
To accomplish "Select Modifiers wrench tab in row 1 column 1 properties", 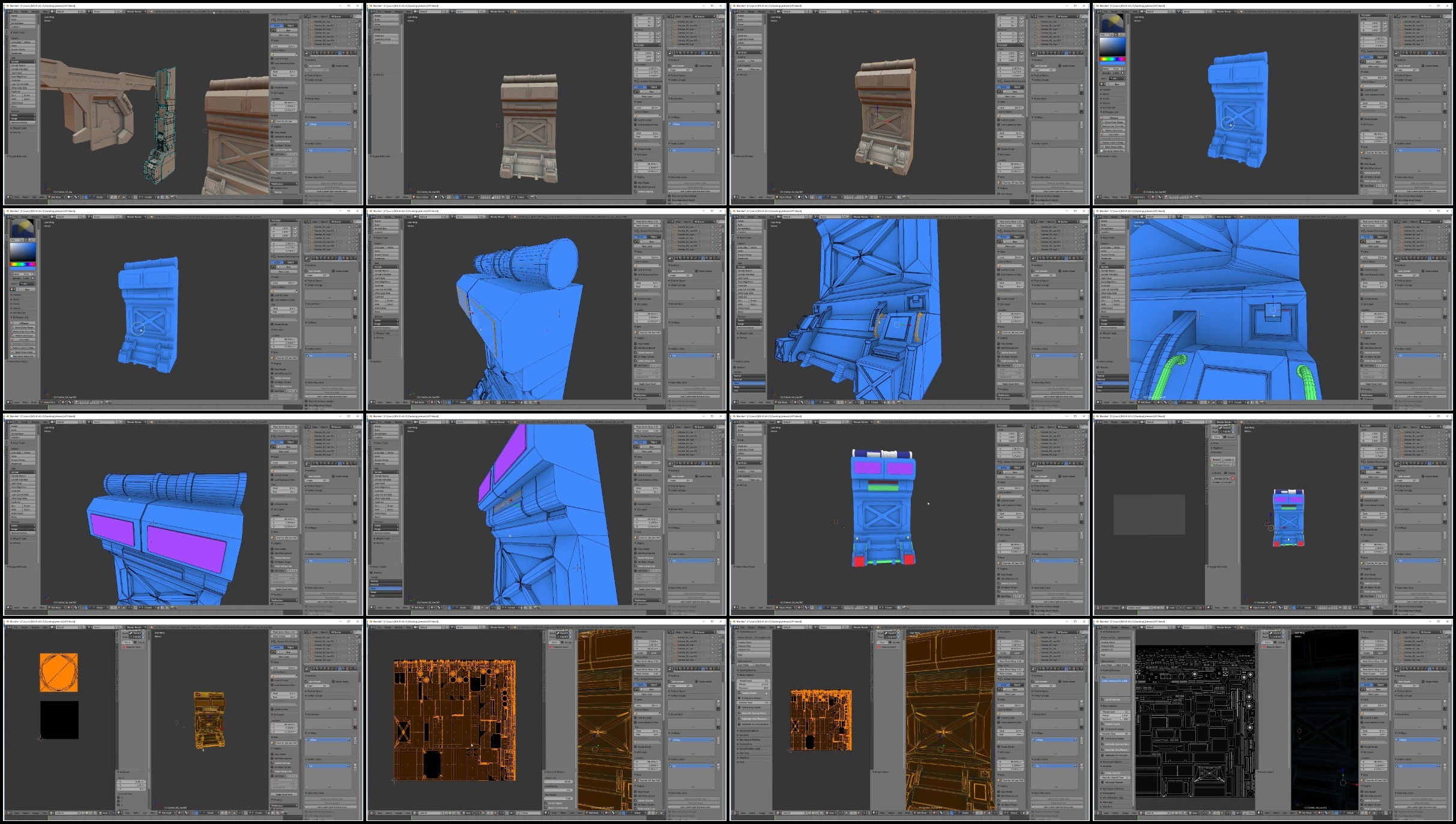I will point(336,53).
